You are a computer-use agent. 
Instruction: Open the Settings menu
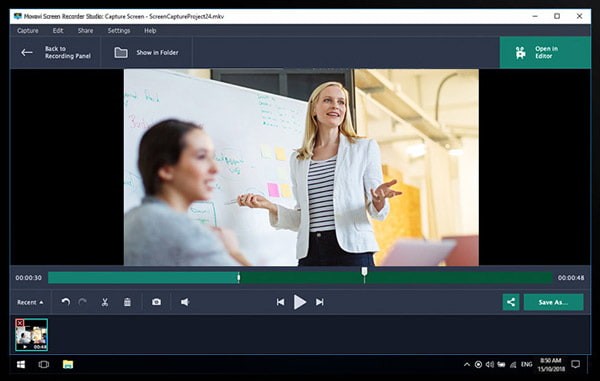coord(119,31)
